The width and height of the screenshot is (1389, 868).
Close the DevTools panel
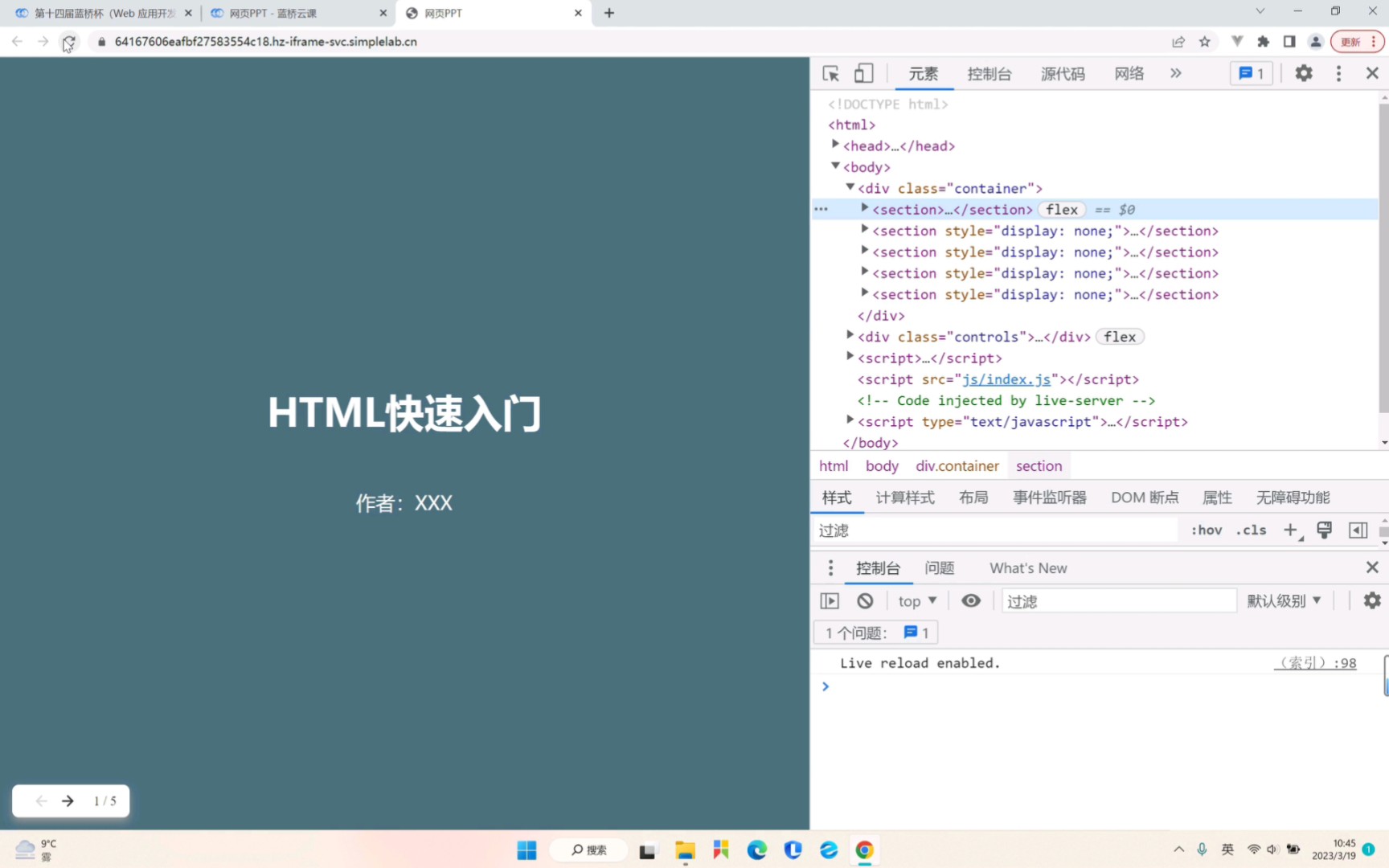point(1372,73)
